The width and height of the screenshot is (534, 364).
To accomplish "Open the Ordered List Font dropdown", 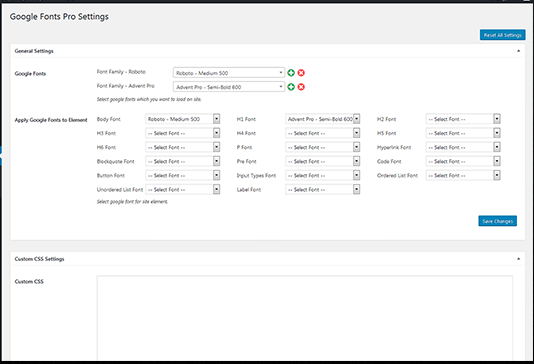I will tap(463, 175).
